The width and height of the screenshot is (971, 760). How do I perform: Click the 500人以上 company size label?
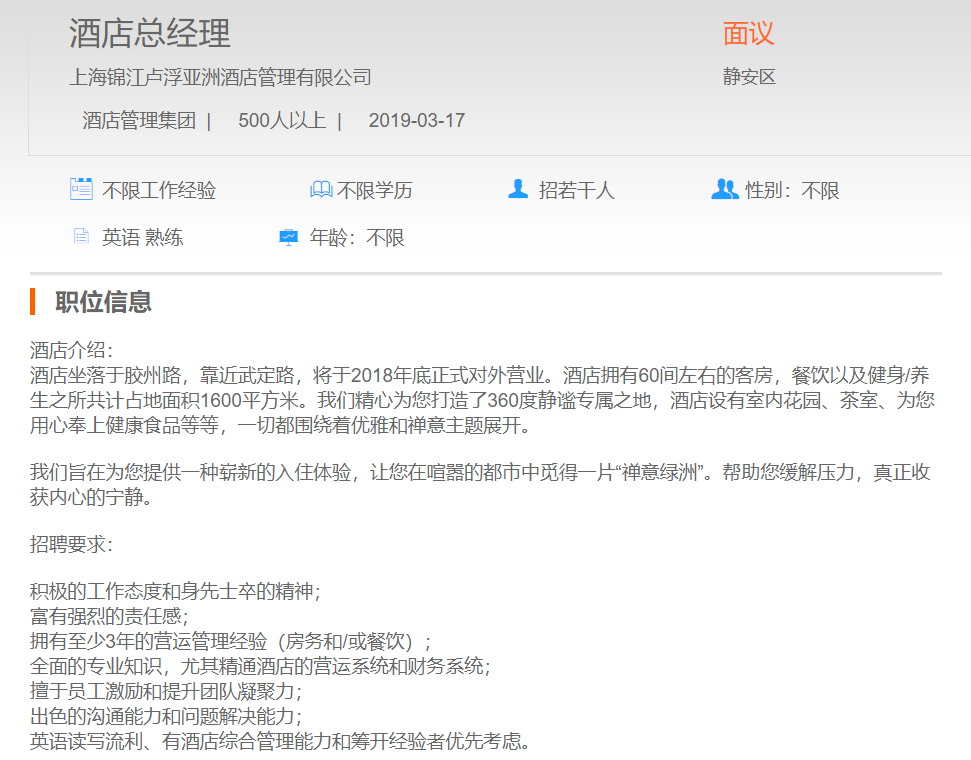pyautogui.click(x=282, y=121)
